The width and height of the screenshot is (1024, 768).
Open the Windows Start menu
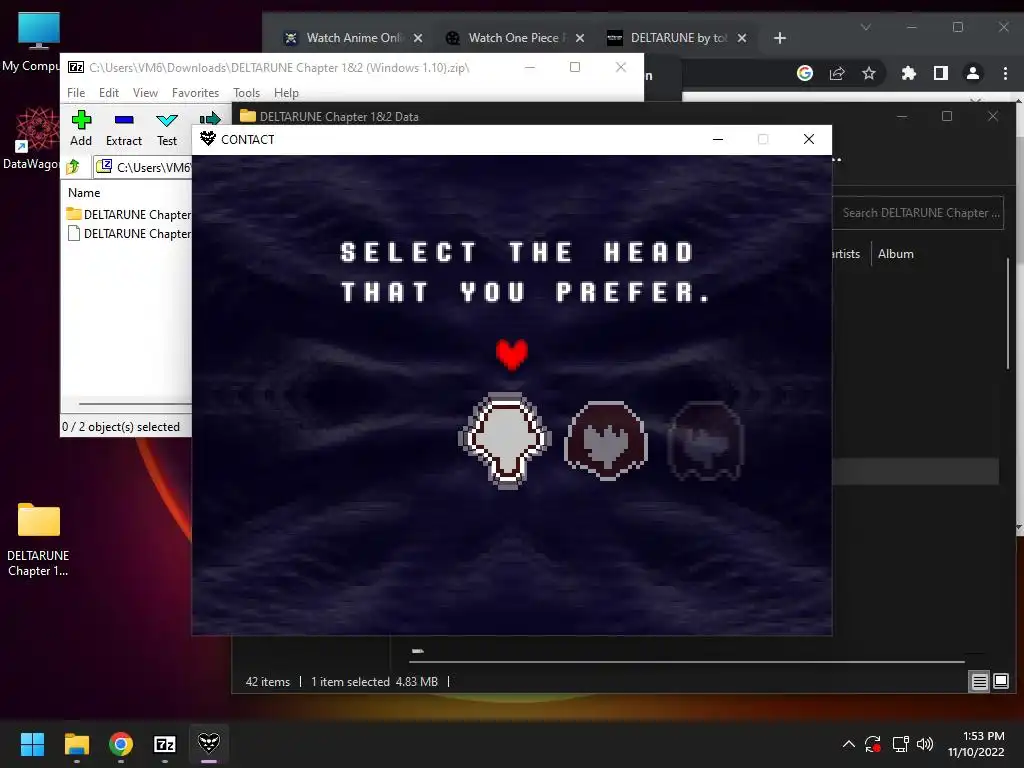click(x=32, y=744)
